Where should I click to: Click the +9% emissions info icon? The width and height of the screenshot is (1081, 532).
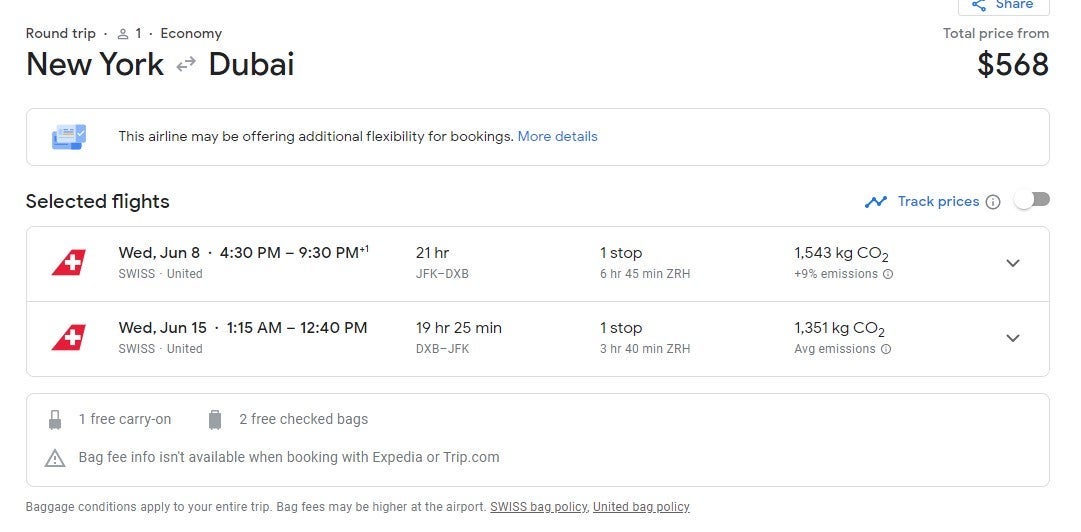[x=888, y=274]
